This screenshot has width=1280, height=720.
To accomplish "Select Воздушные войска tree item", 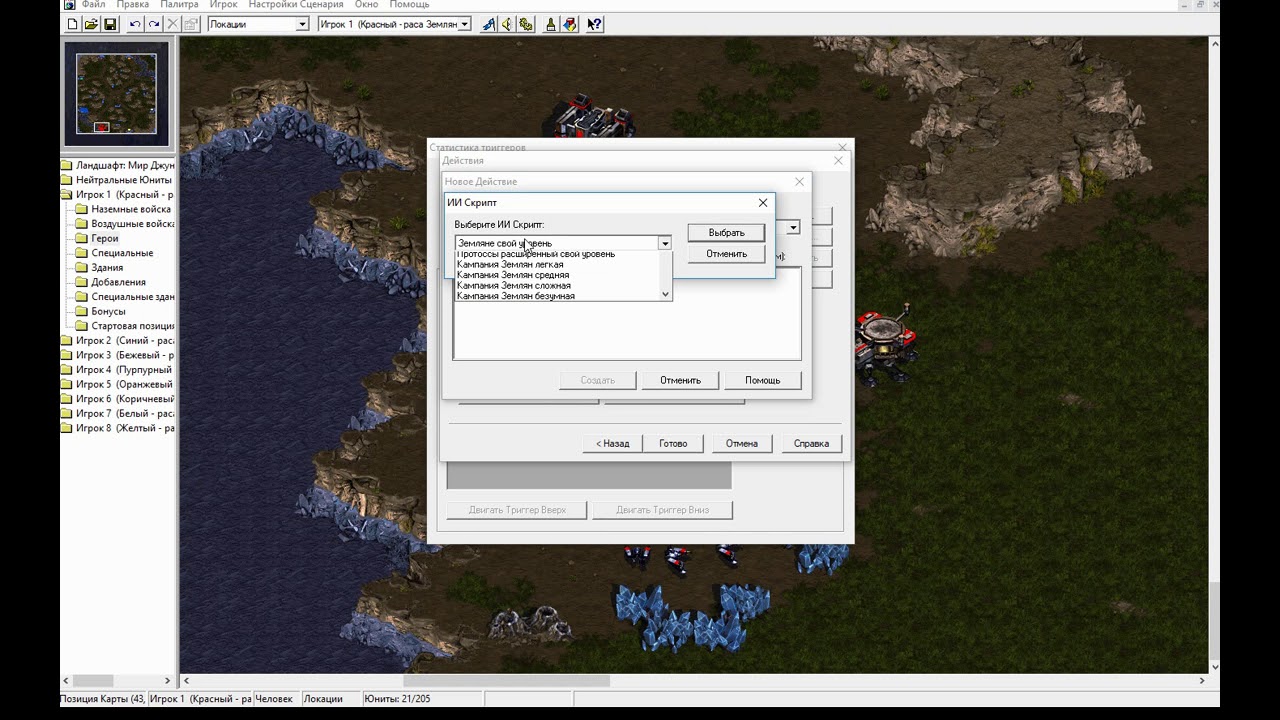I will [x=133, y=224].
